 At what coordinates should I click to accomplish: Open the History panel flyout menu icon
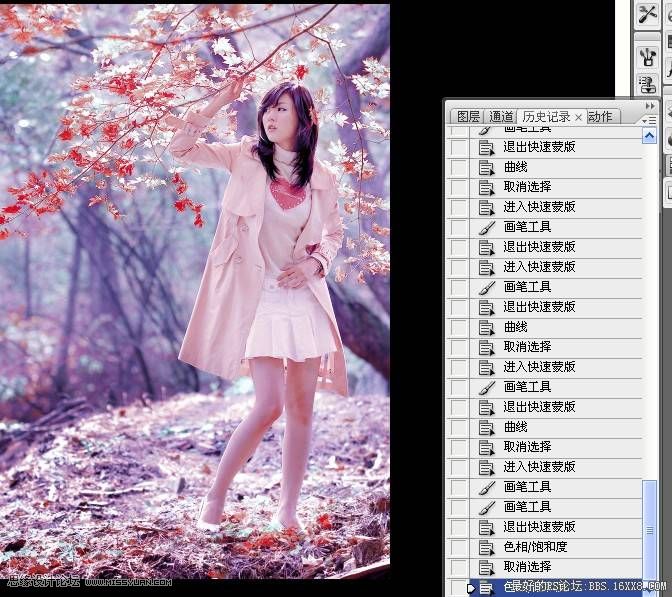649,120
